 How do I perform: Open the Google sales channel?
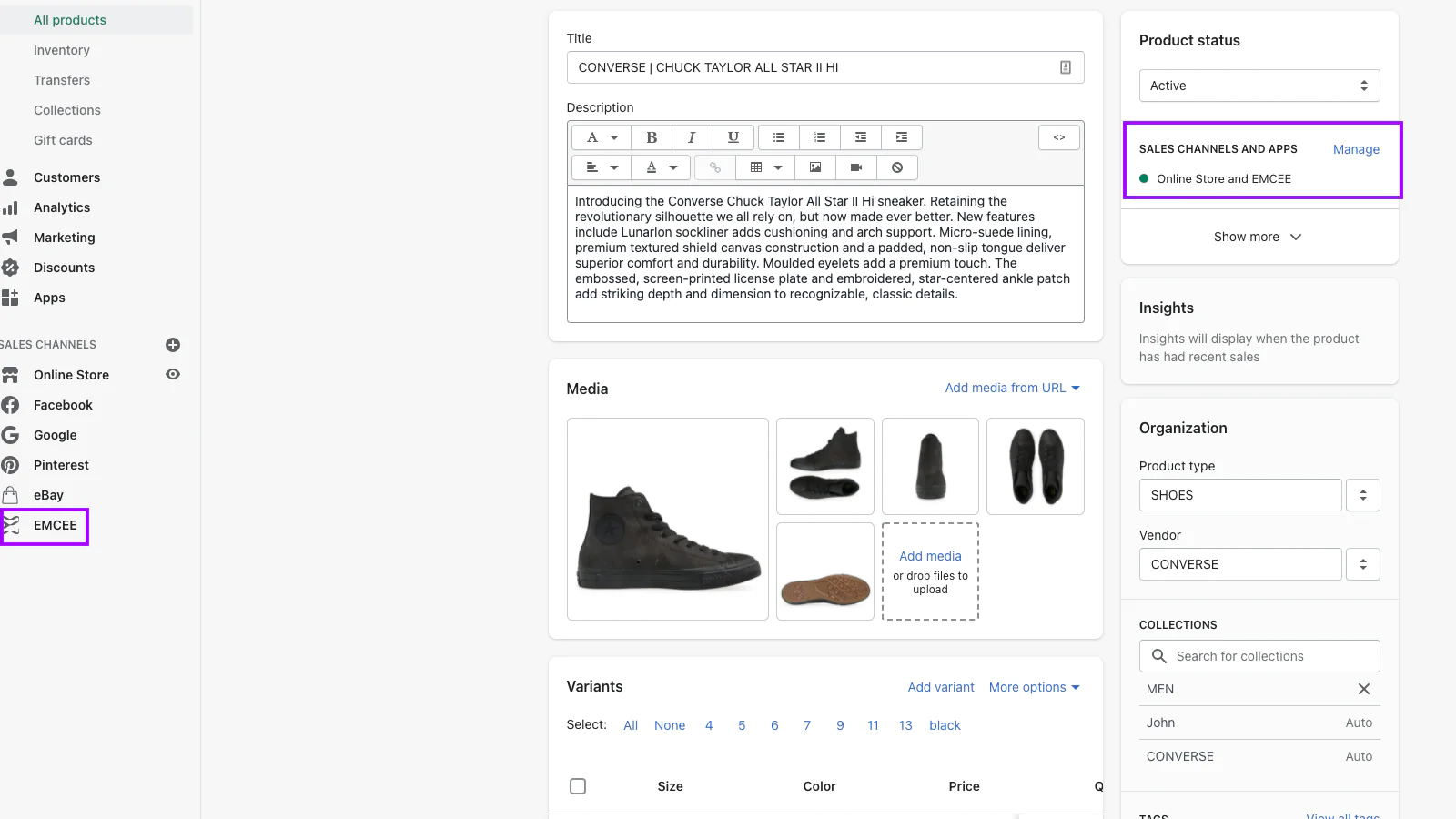(55, 435)
